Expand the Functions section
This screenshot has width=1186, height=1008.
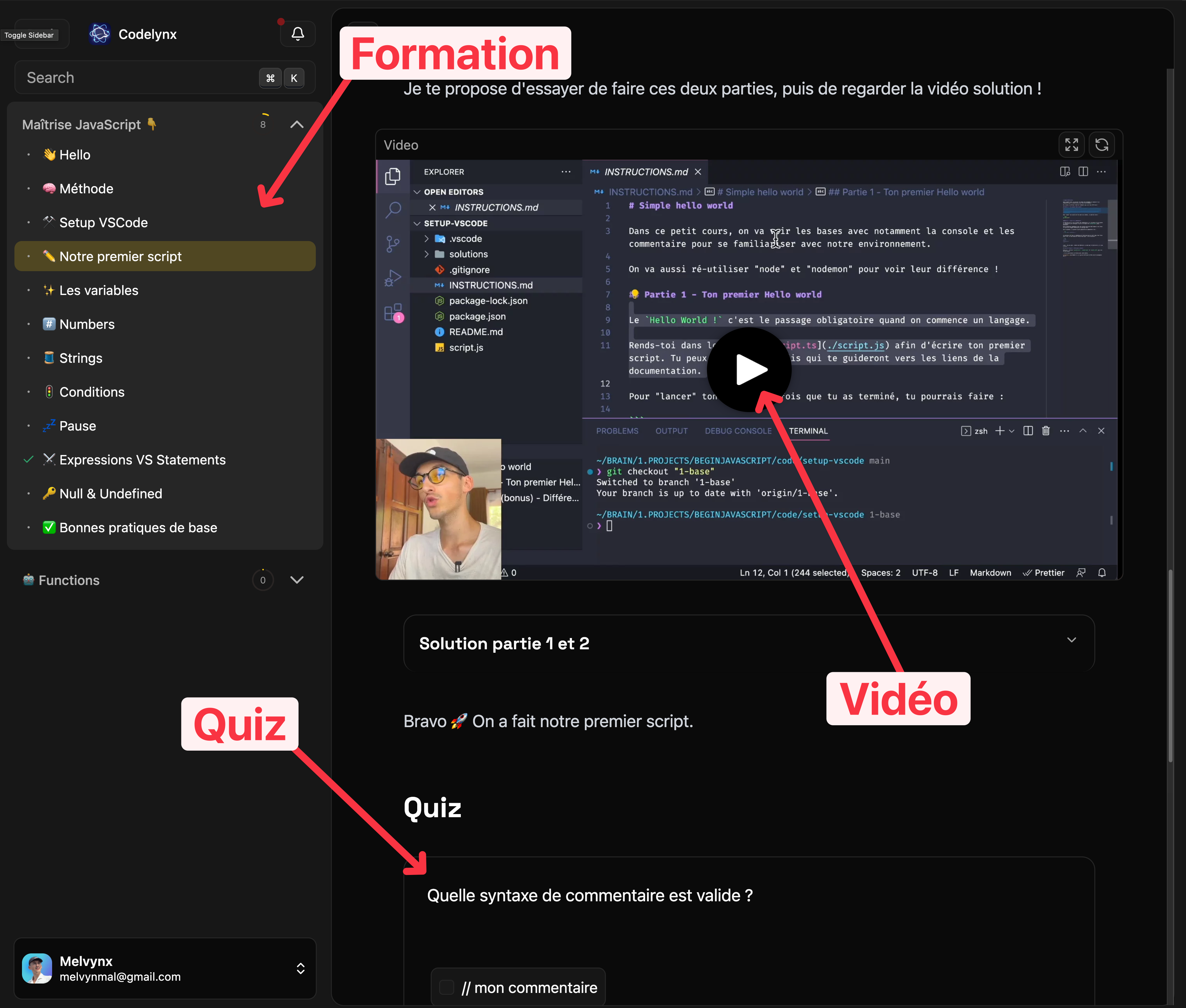pyautogui.click(x=297, y=580)
